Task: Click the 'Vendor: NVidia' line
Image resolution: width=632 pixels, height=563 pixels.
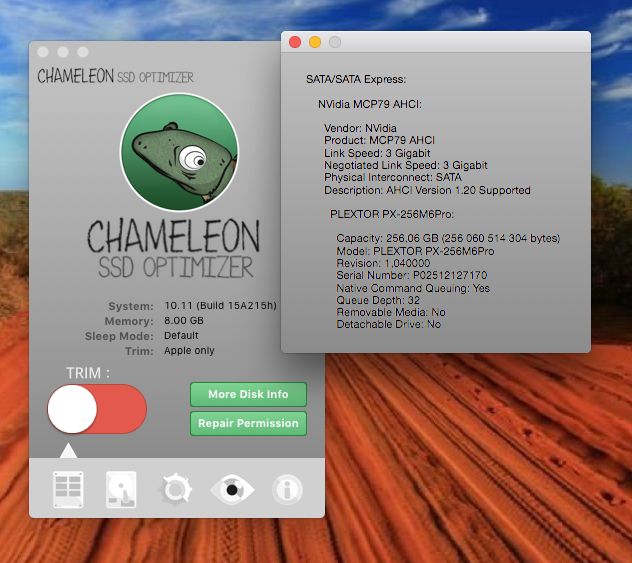Action: [x=360, y=128]
